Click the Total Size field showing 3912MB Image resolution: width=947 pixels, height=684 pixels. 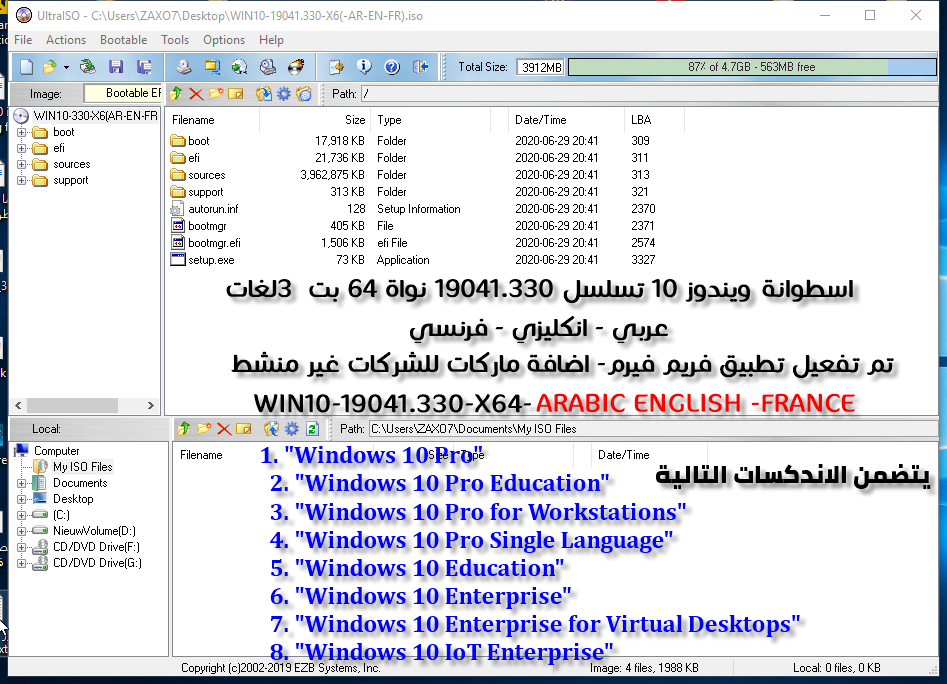click(541, 67)
